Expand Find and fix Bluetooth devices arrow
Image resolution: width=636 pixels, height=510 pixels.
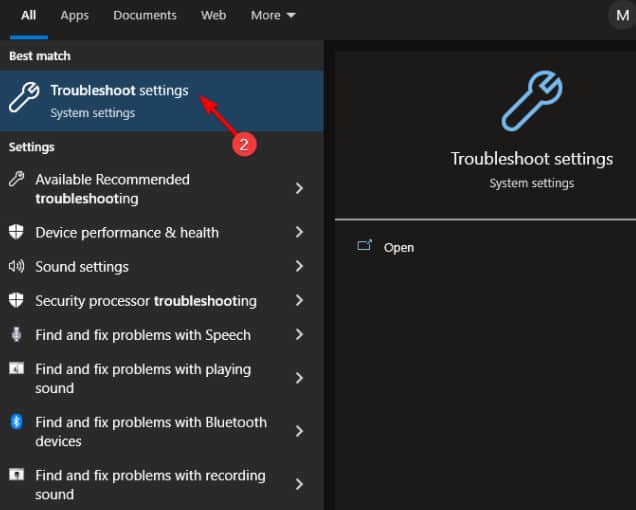[299, 431]
